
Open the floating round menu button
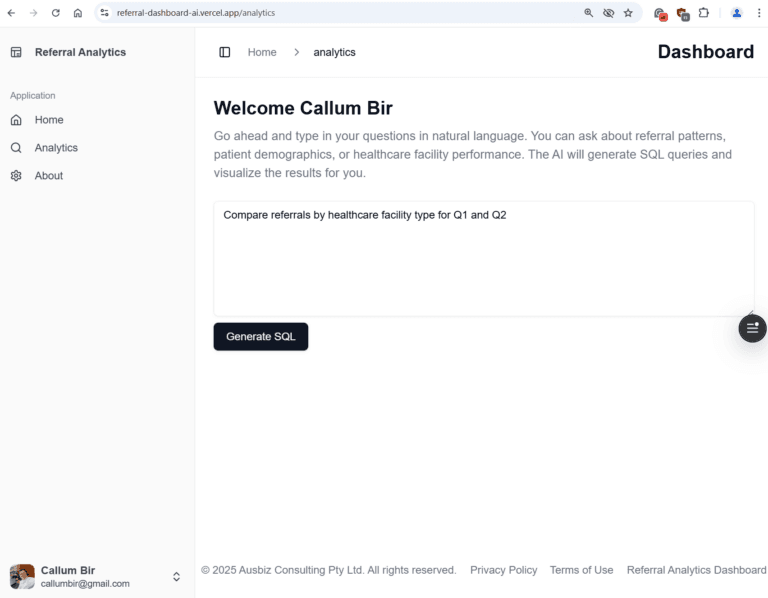(x=752, y=328)
